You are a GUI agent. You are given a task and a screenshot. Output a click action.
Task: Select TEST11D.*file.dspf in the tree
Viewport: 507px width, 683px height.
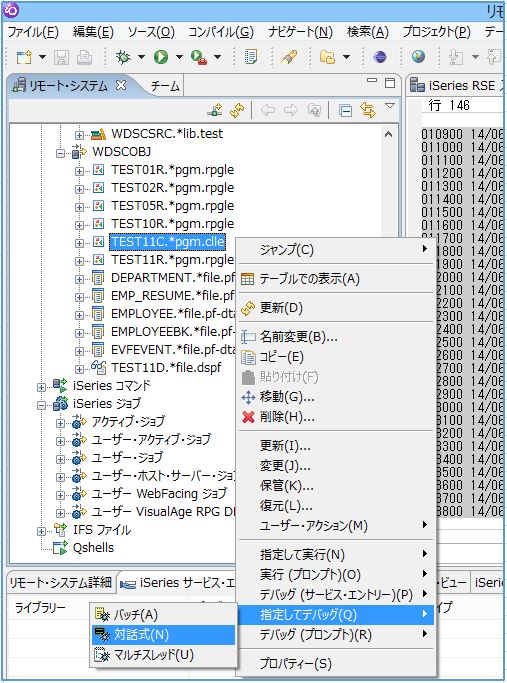tap(166, 368)
